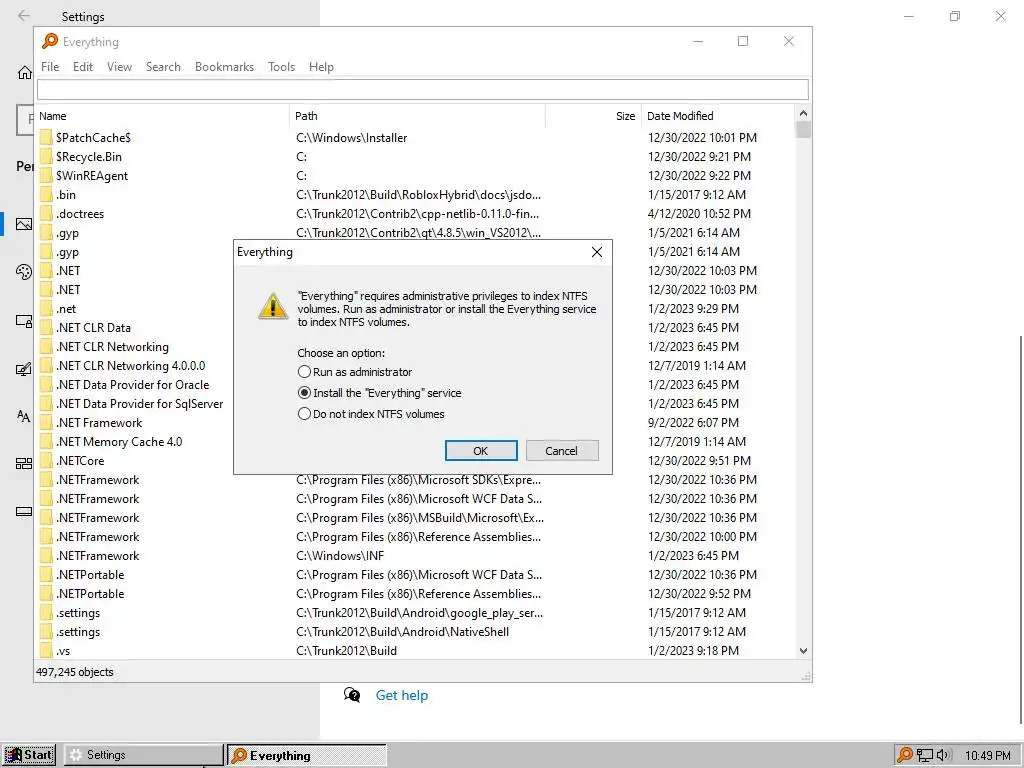Image resolution: width=1024 pixels, height=768 pixels.
Task: Click the Home icon in Settings sidebar
Action: [25, 72]
